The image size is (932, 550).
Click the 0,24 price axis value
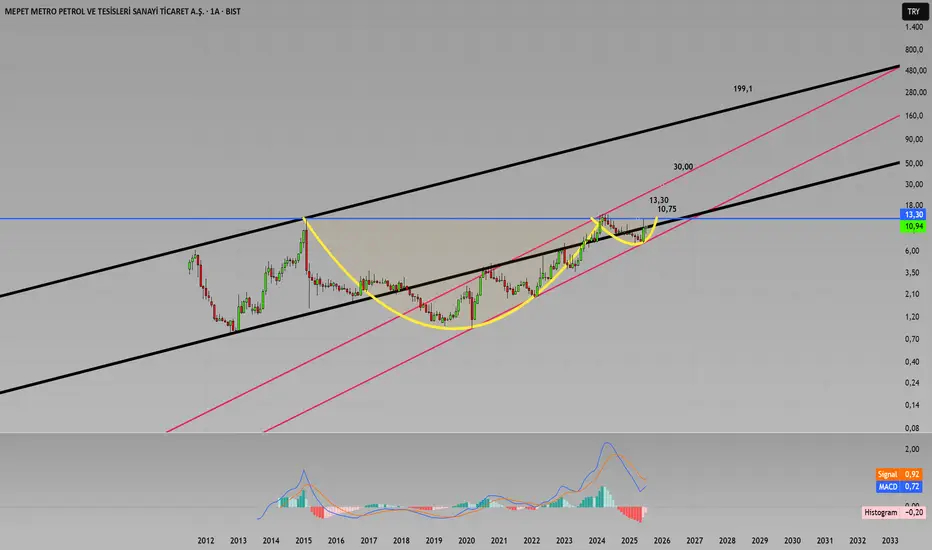pos(912,383)
